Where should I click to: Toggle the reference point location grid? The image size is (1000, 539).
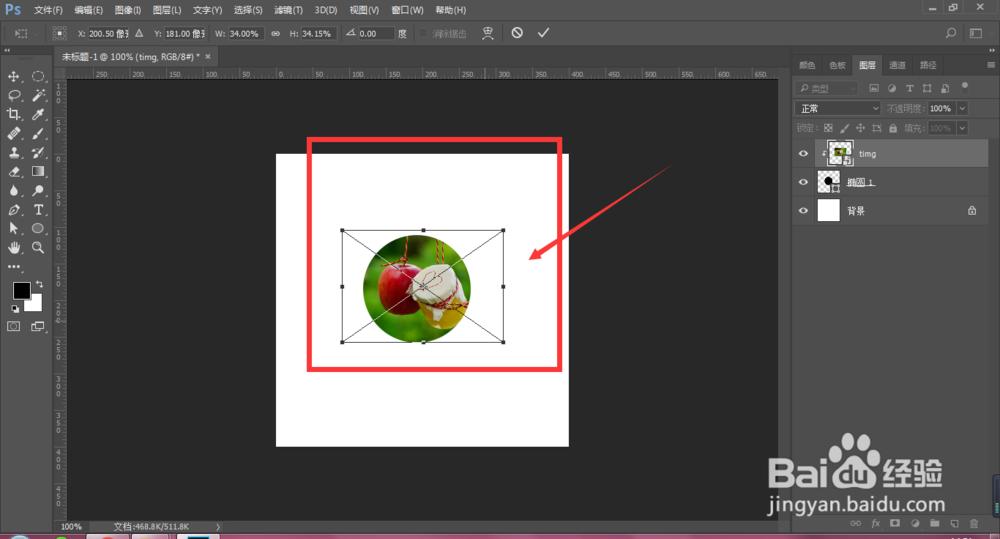(59, 33)
